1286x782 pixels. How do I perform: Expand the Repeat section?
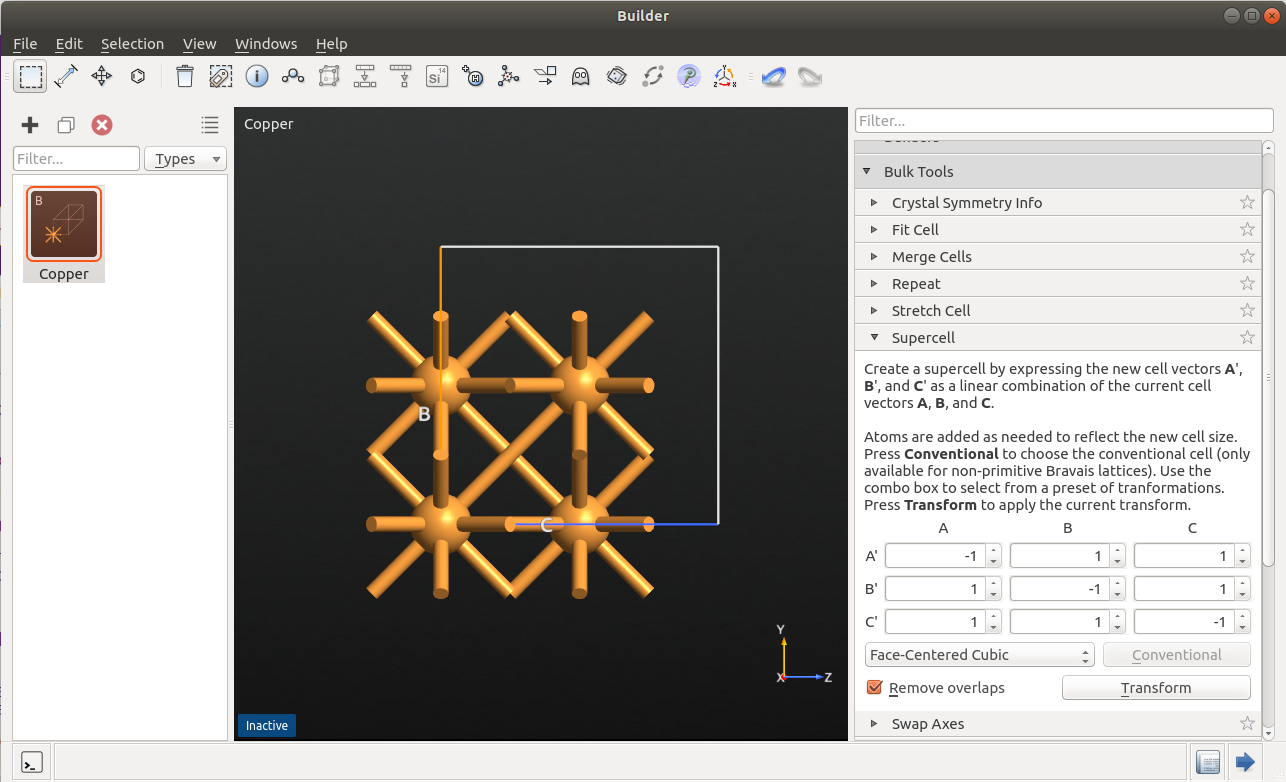tap(874, 283)
